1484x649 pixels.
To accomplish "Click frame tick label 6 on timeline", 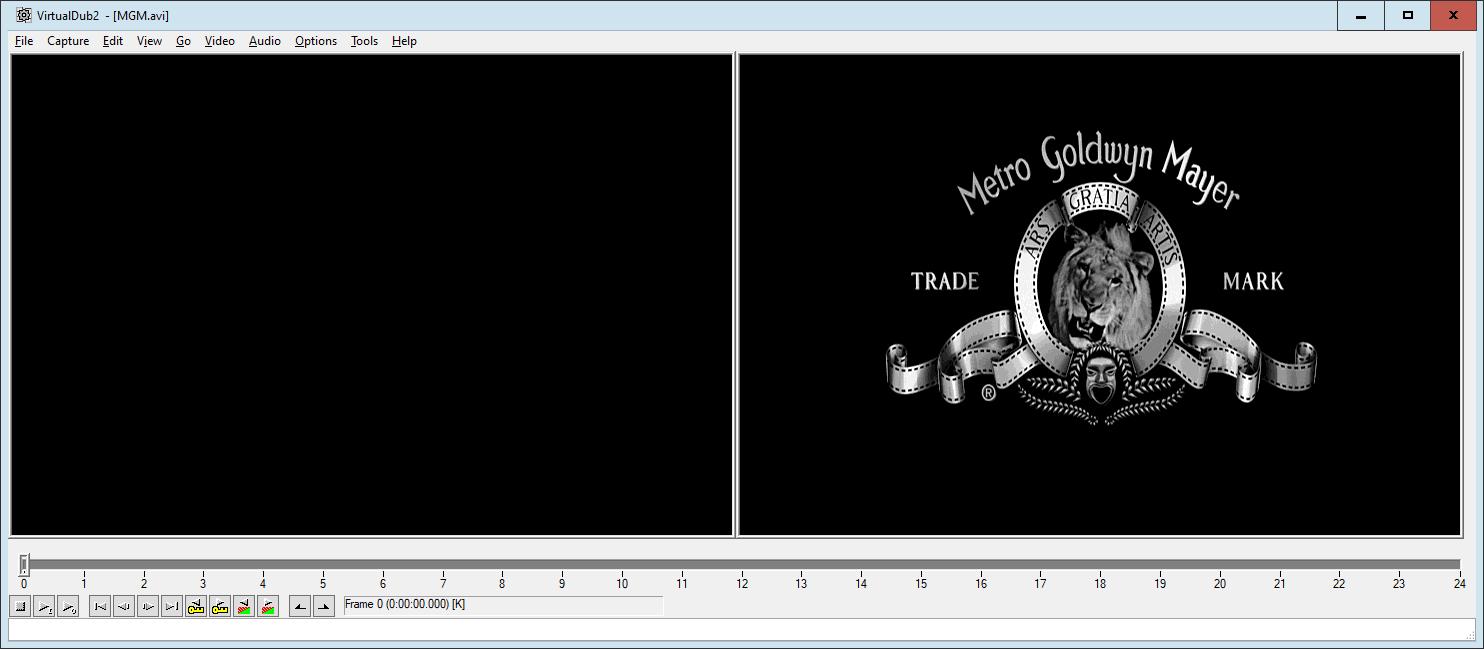I will click(x=383, y=584).
